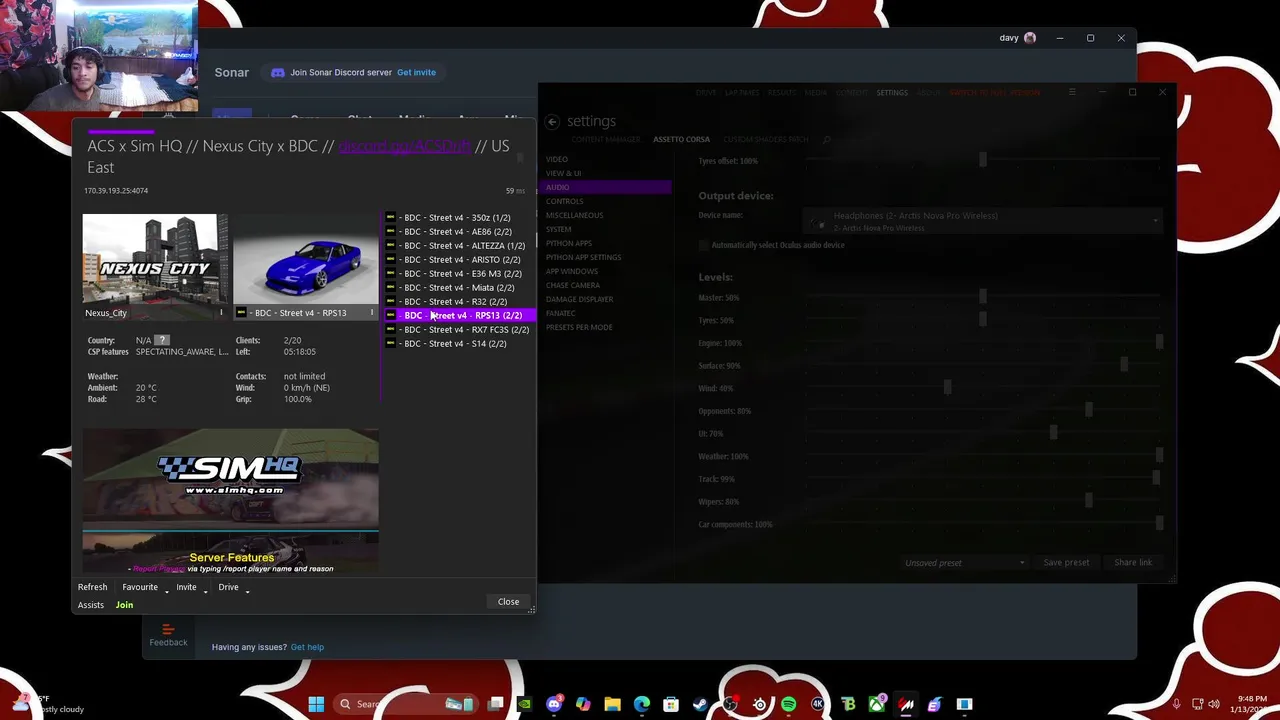Click the Refresh button in server dialog
The image size is (1280, 720).
pyautogui.click(x=92, y=587)
